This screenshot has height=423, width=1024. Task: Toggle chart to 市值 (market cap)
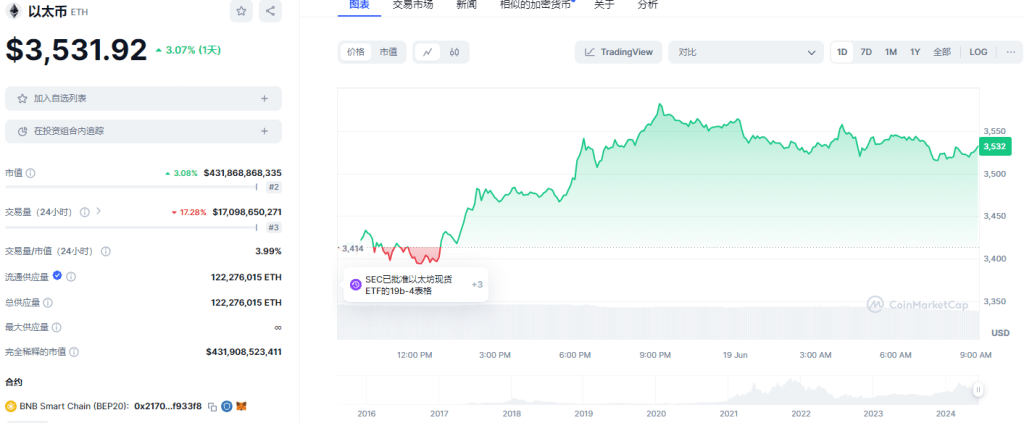click(x=387, y=52)
